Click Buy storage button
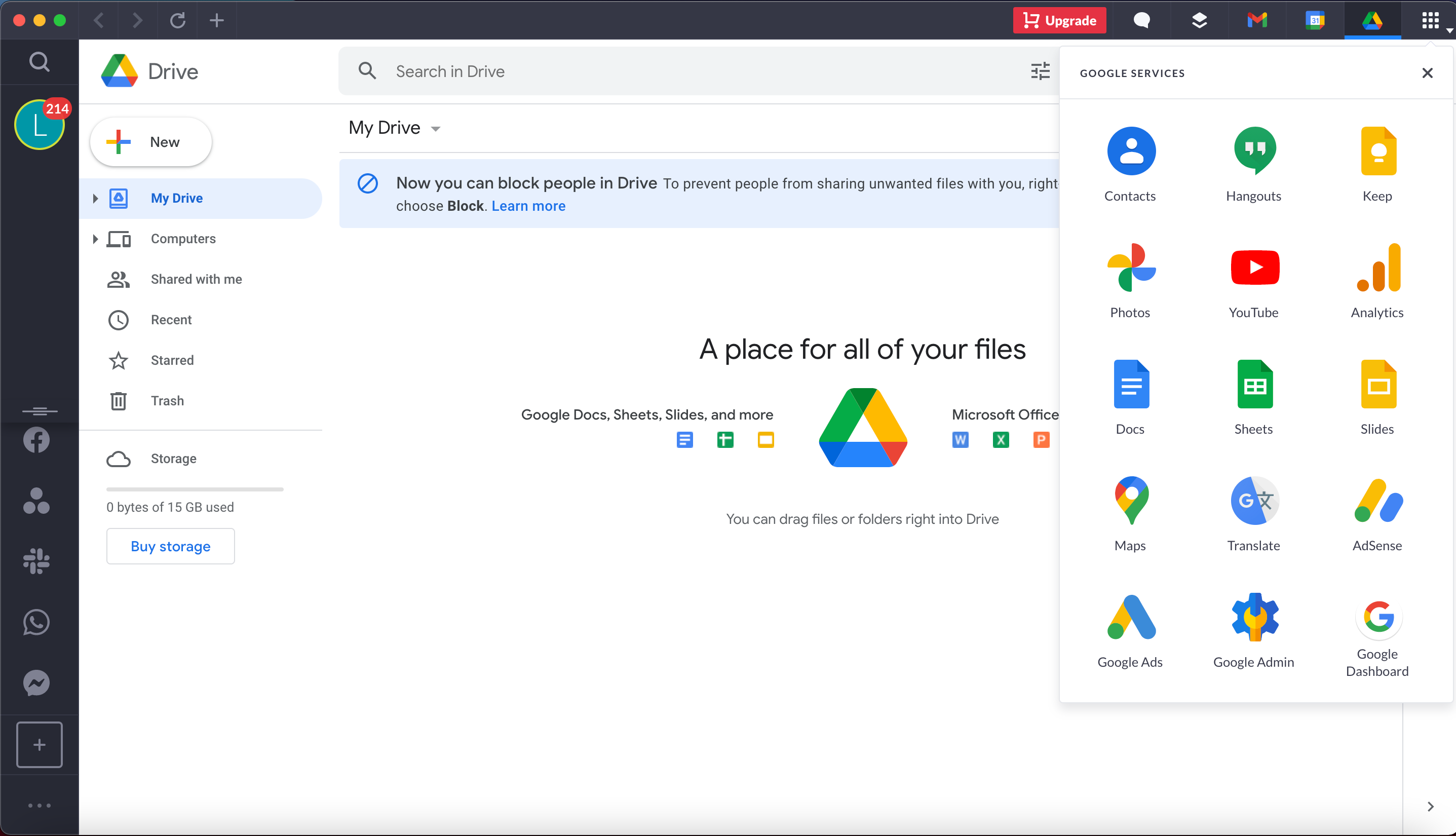The image size is (1456, 836). click(x=170, y=545)
